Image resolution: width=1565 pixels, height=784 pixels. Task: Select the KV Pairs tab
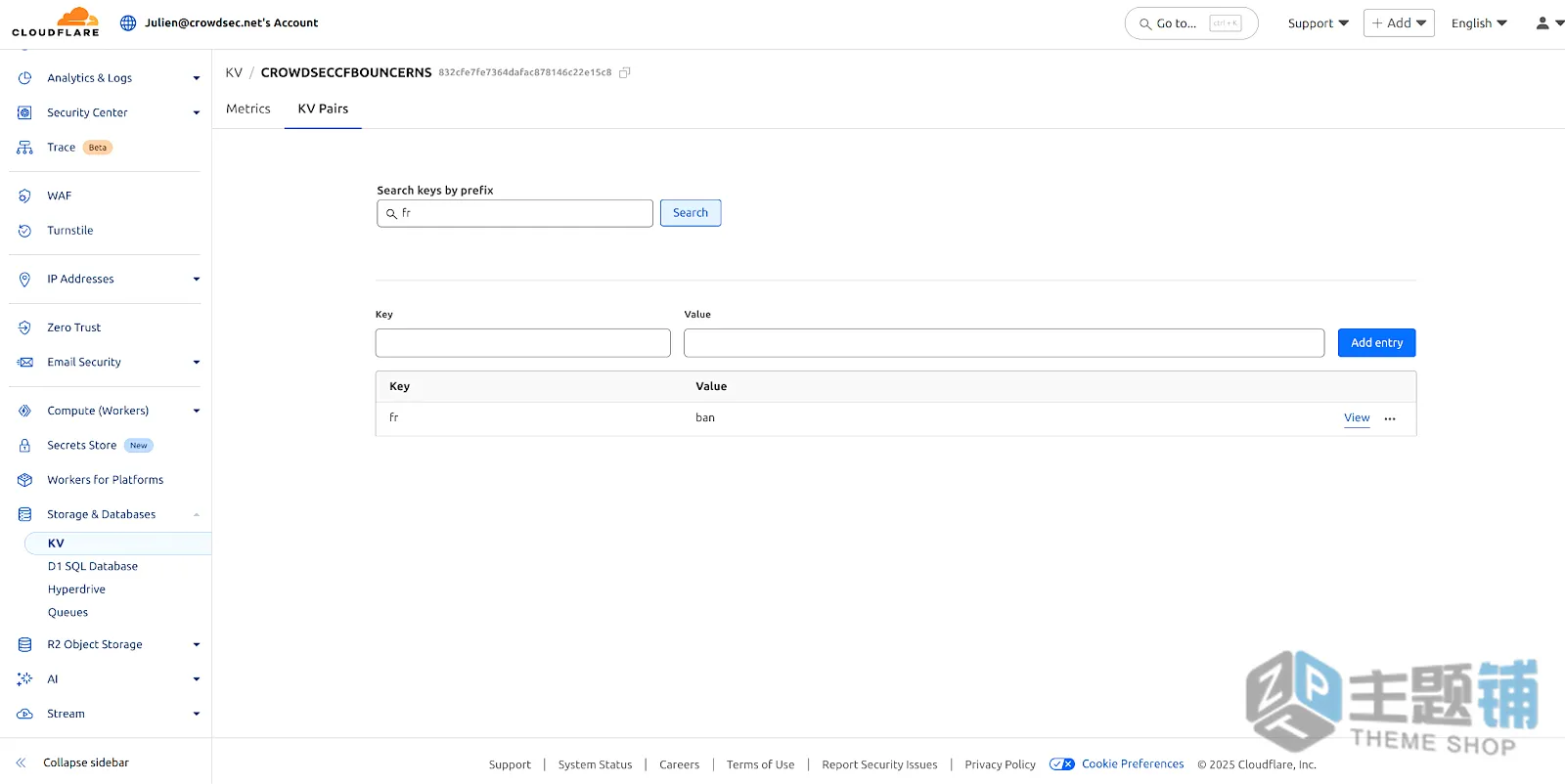323,109
